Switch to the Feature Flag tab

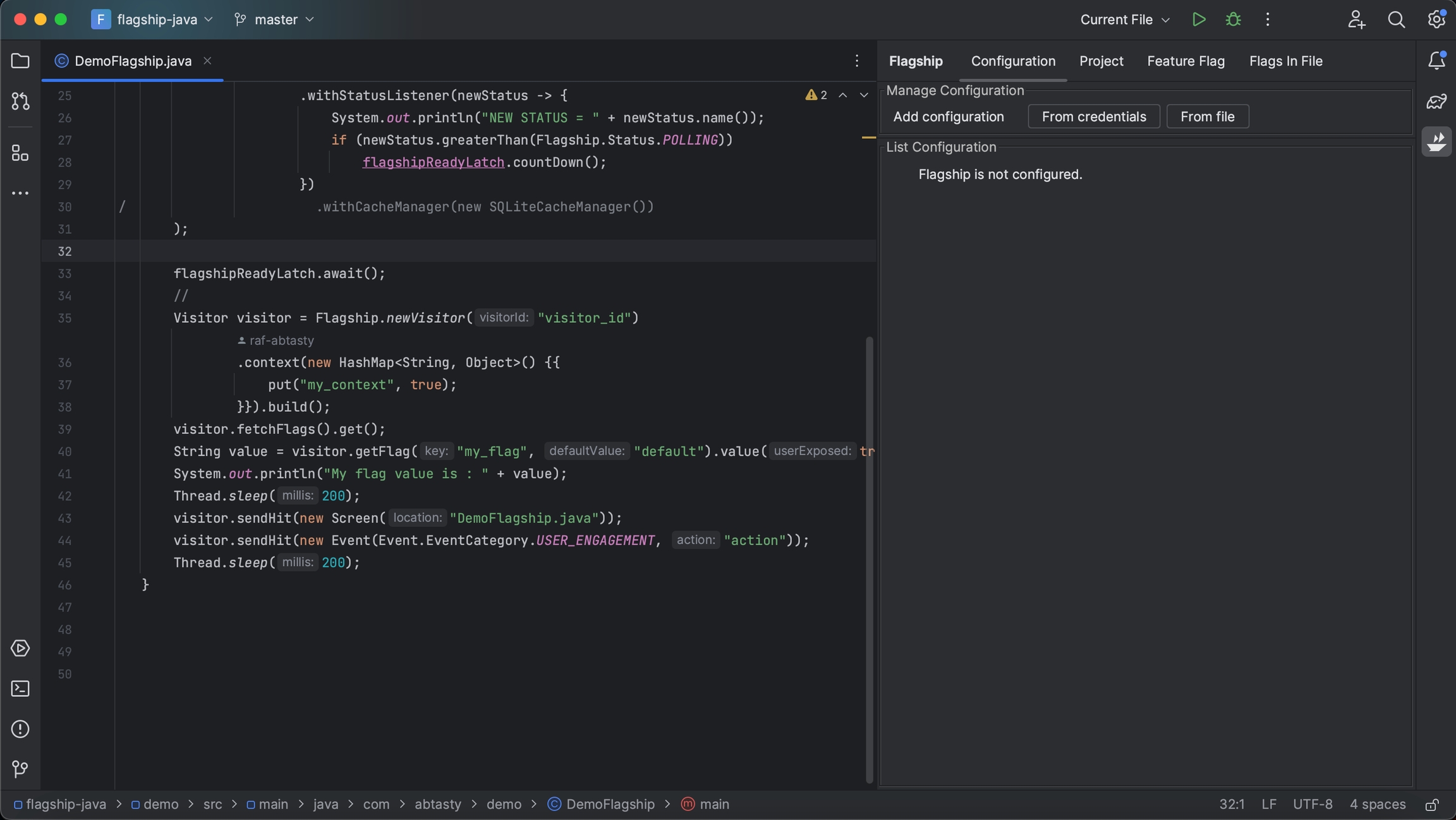(x=1186, y=61)
